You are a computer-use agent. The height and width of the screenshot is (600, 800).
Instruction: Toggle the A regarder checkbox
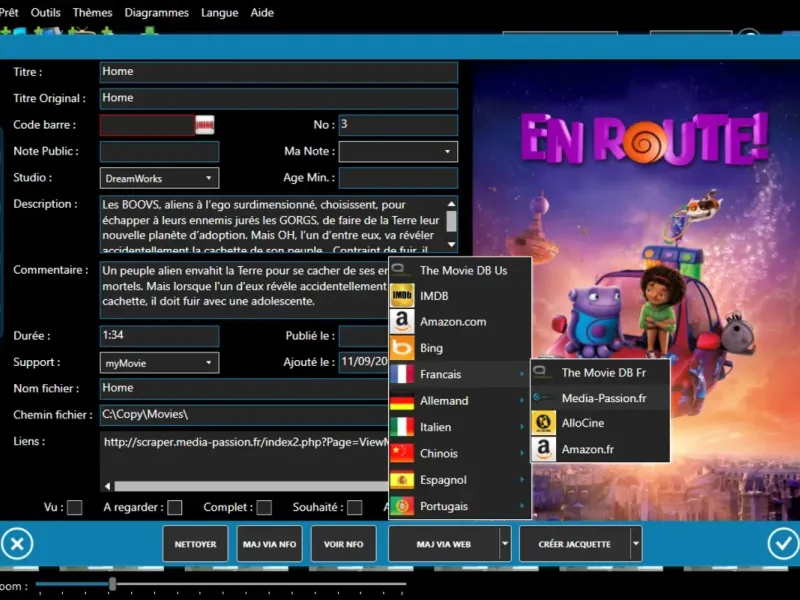click(175, 508)
